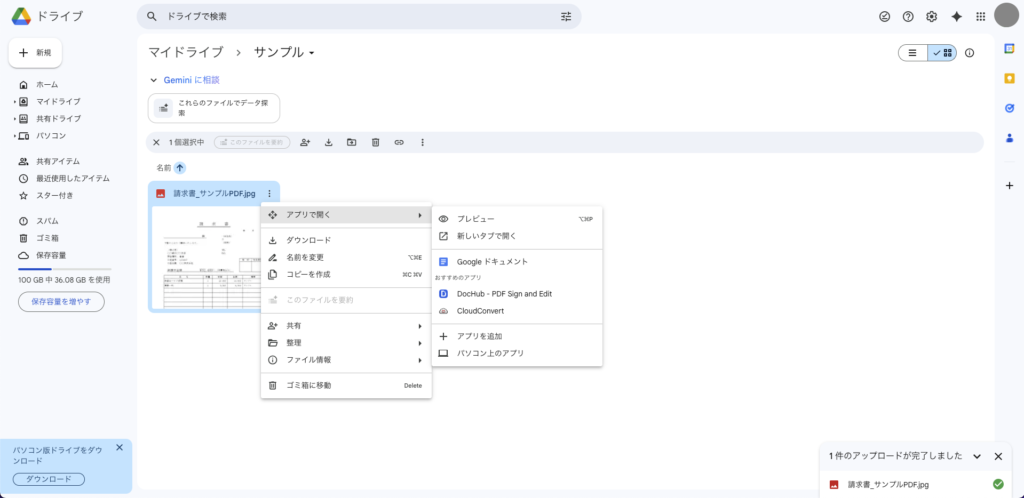Viewport: 1024px width, 498px height.
Task: Click the 新規 button
Action: [36, 52]
